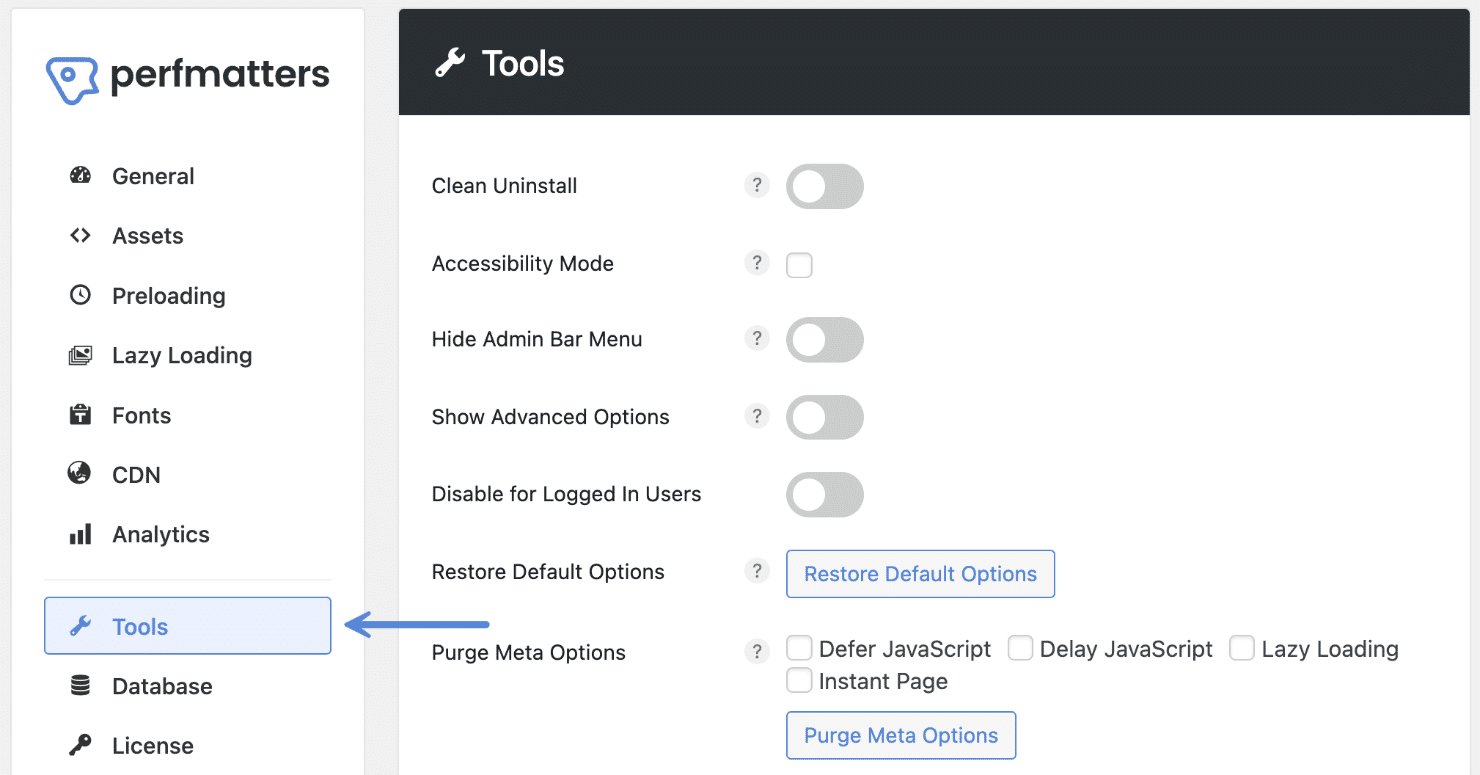Click the Purge Meta Options button
Image resolution: width=1480 pixels, height=775 pixels.
(x=900, y=735)
